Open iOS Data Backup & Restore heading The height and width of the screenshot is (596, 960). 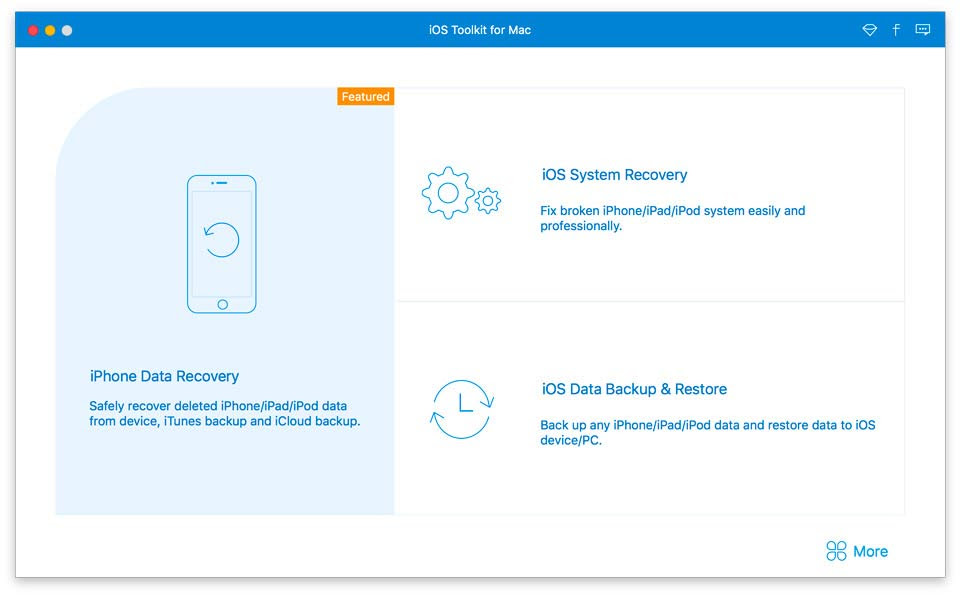tap(634, 389)
